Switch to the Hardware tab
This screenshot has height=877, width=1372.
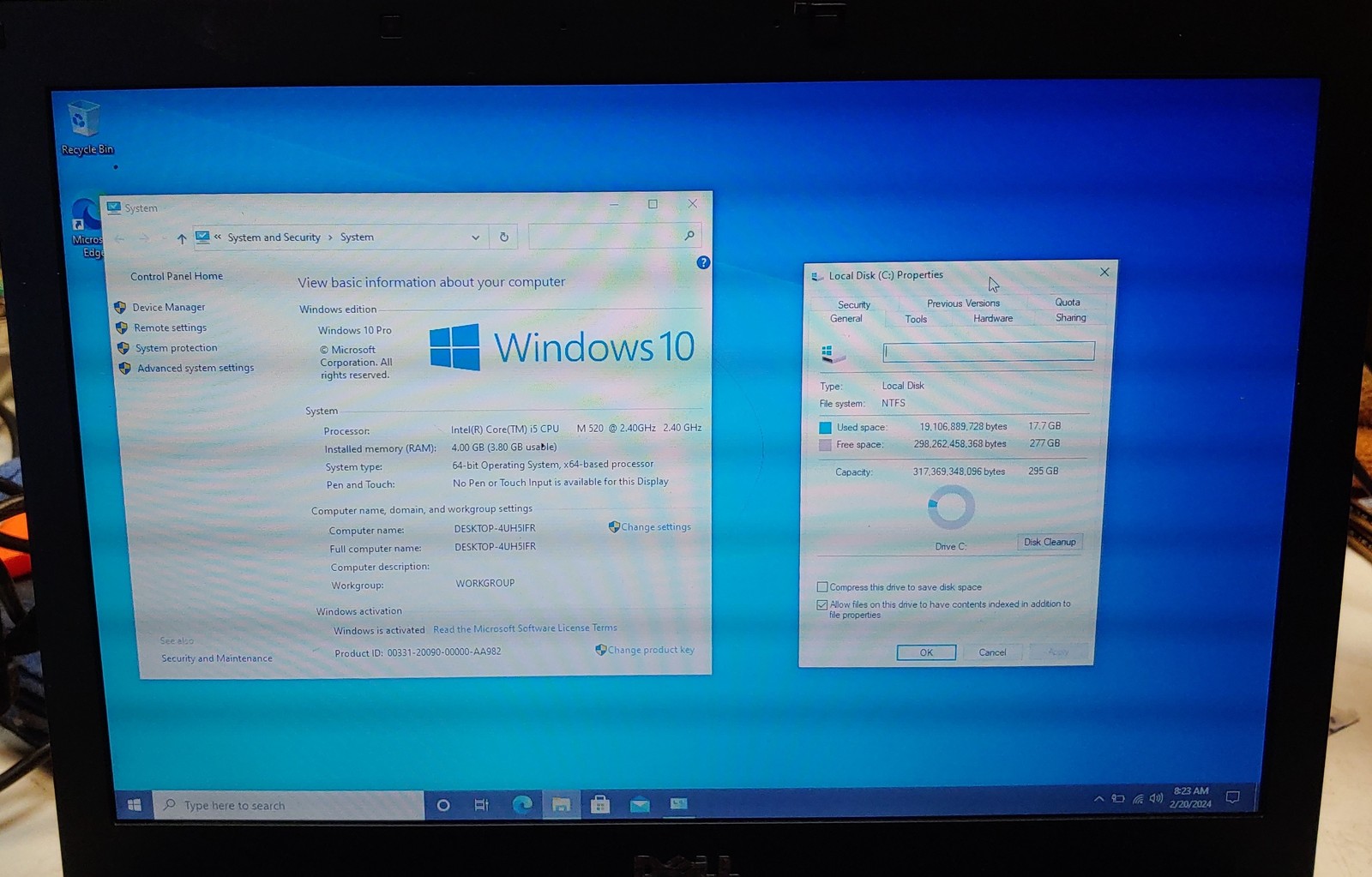coord(993,318)
